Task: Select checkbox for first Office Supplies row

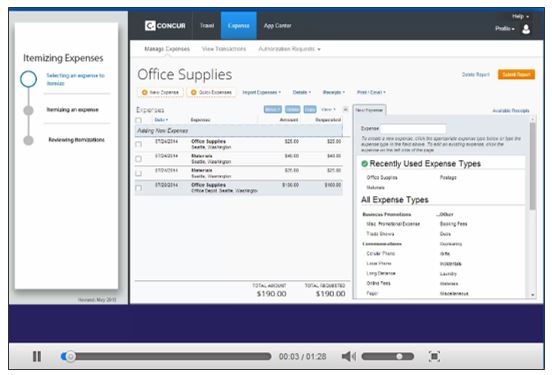Action: pyautogui.click(x=139, y=144)
